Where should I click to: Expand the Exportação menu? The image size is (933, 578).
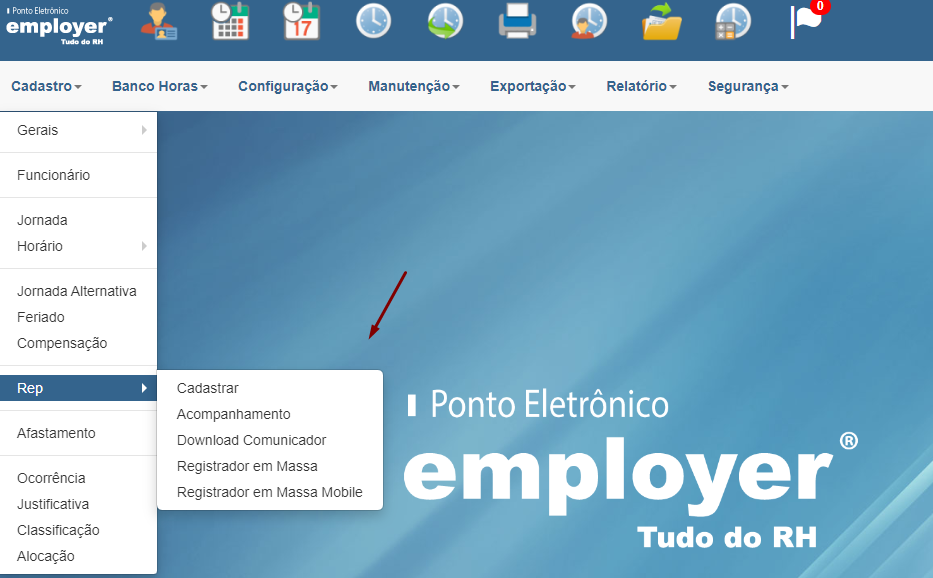click(x=533, y=86)
